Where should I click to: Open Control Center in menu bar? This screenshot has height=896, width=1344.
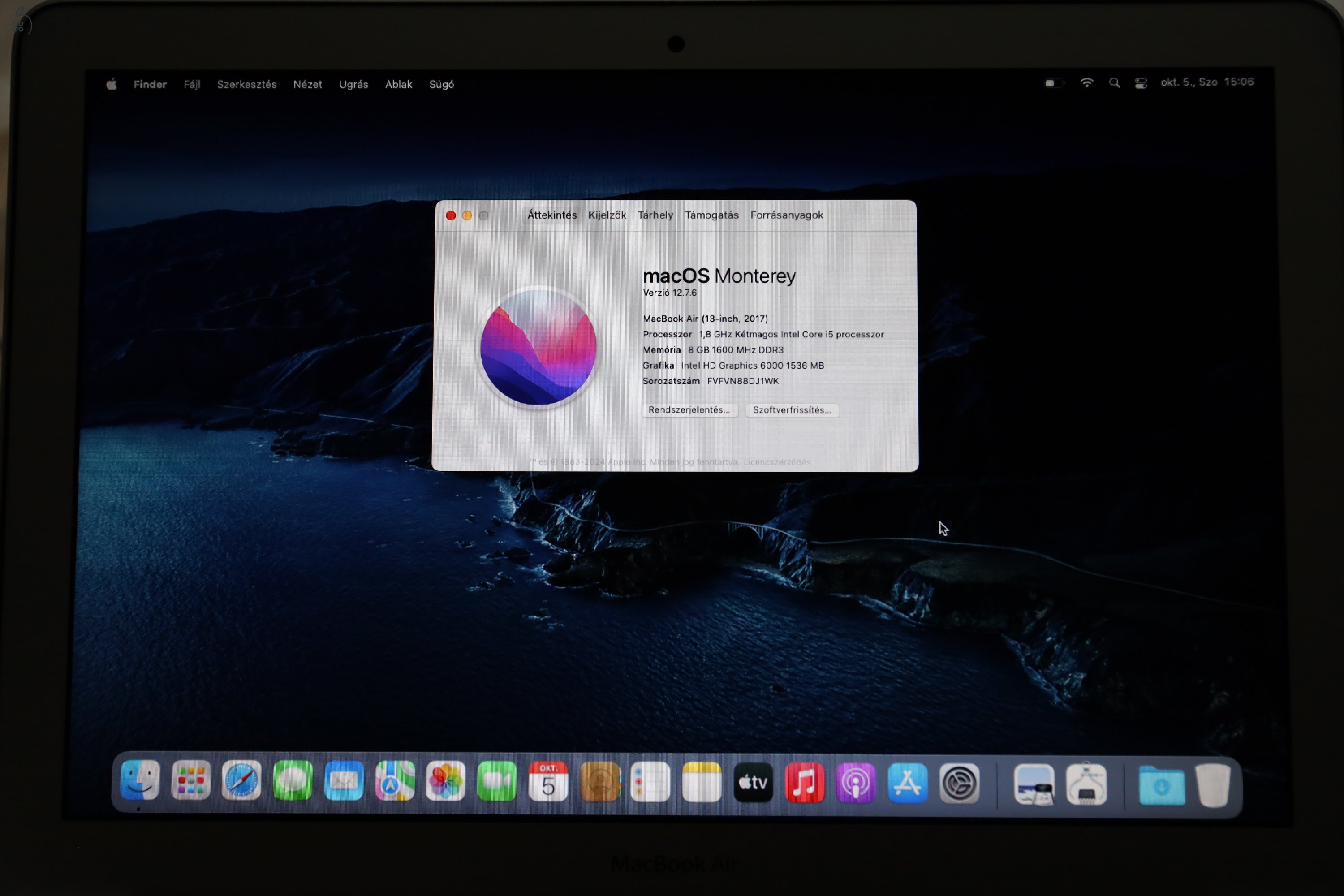pos(1141,83)
